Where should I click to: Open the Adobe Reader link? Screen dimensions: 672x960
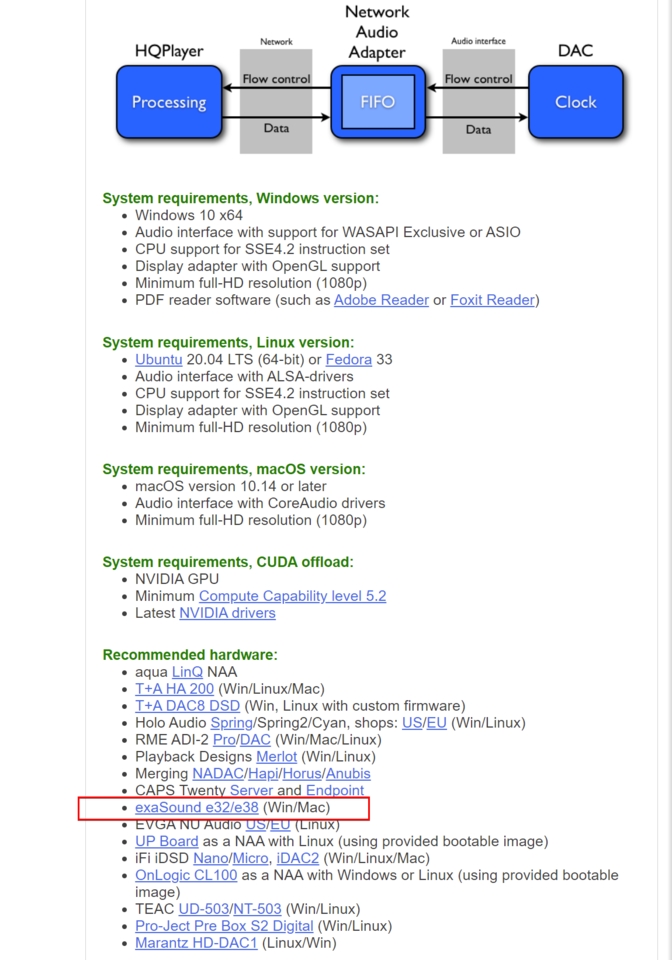[381, 300]
